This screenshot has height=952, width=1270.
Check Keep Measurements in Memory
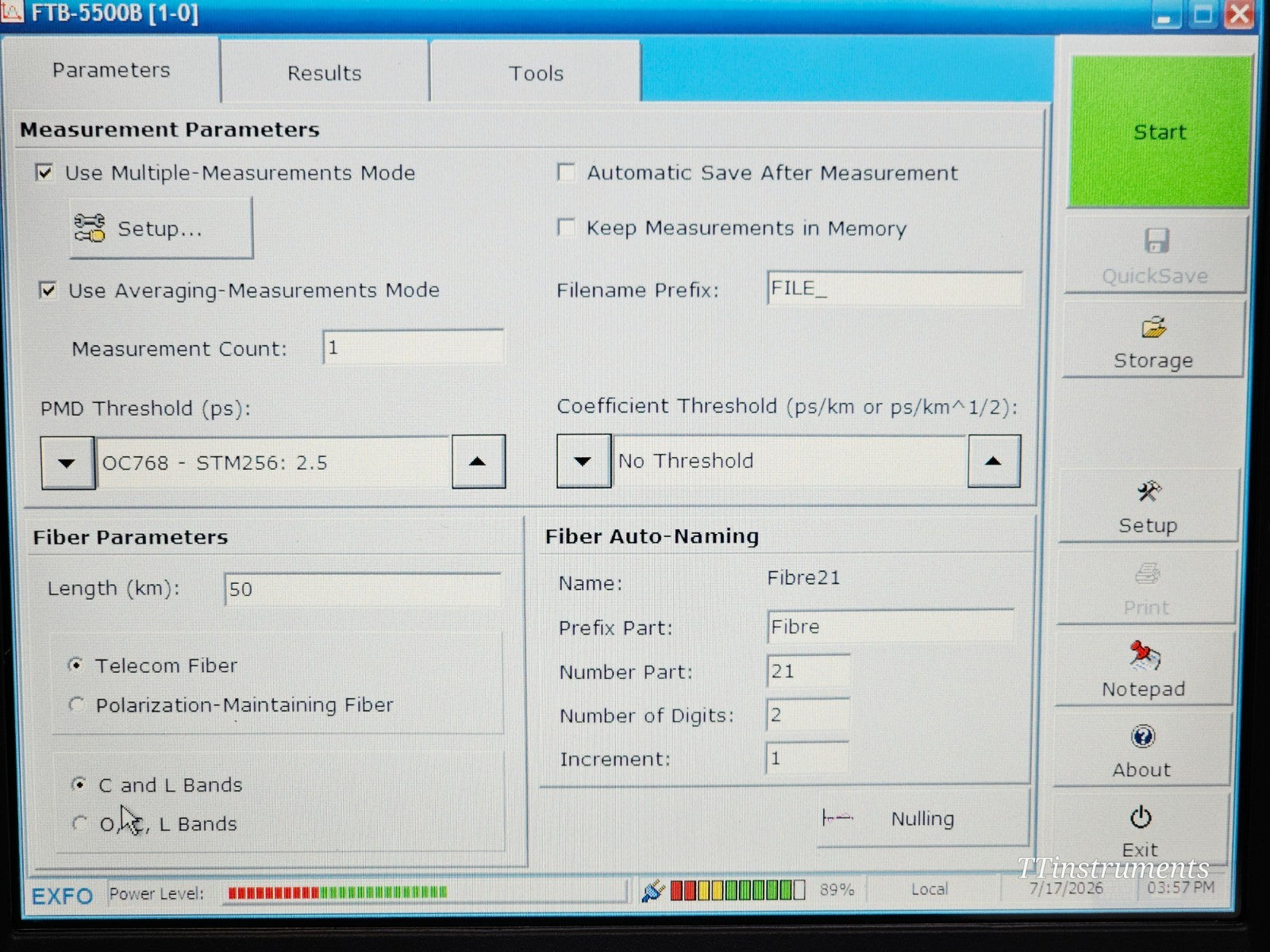point(566,228)
